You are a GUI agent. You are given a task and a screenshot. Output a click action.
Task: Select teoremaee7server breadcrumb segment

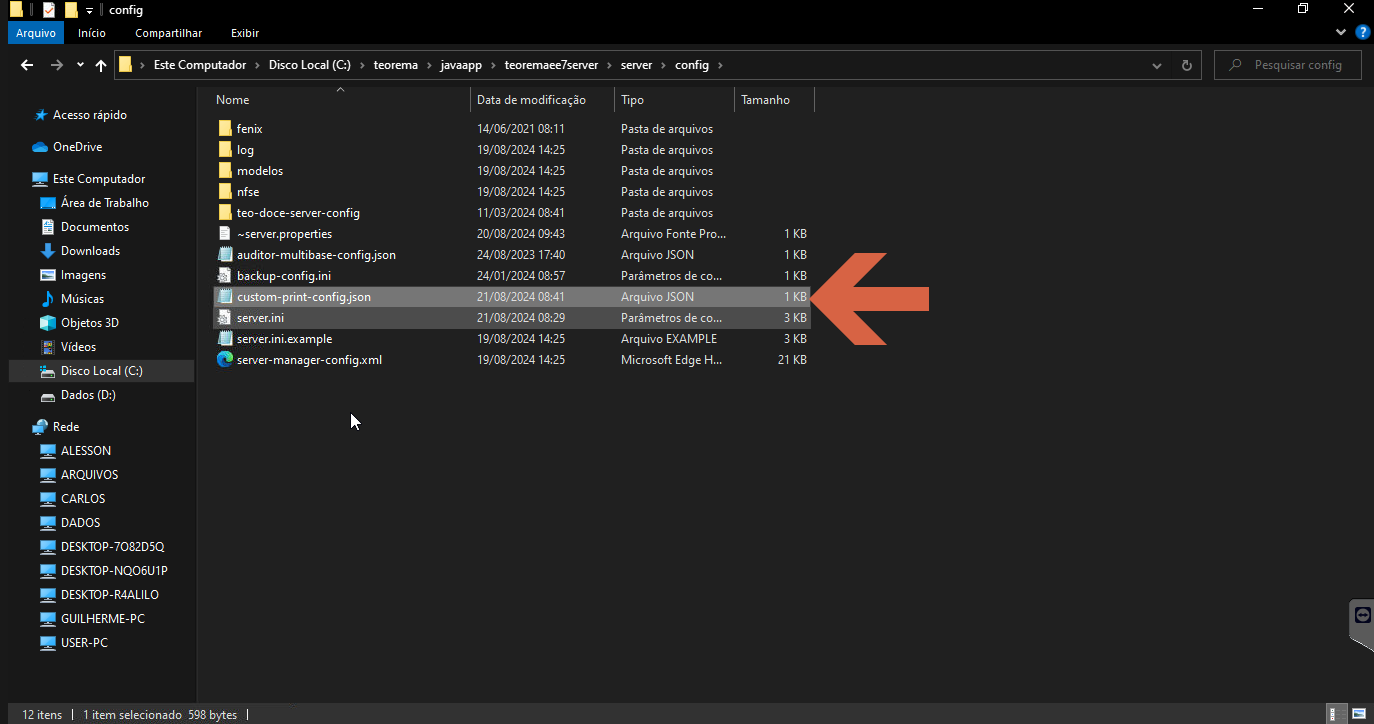pyautogui.click(x=551, y=65)
